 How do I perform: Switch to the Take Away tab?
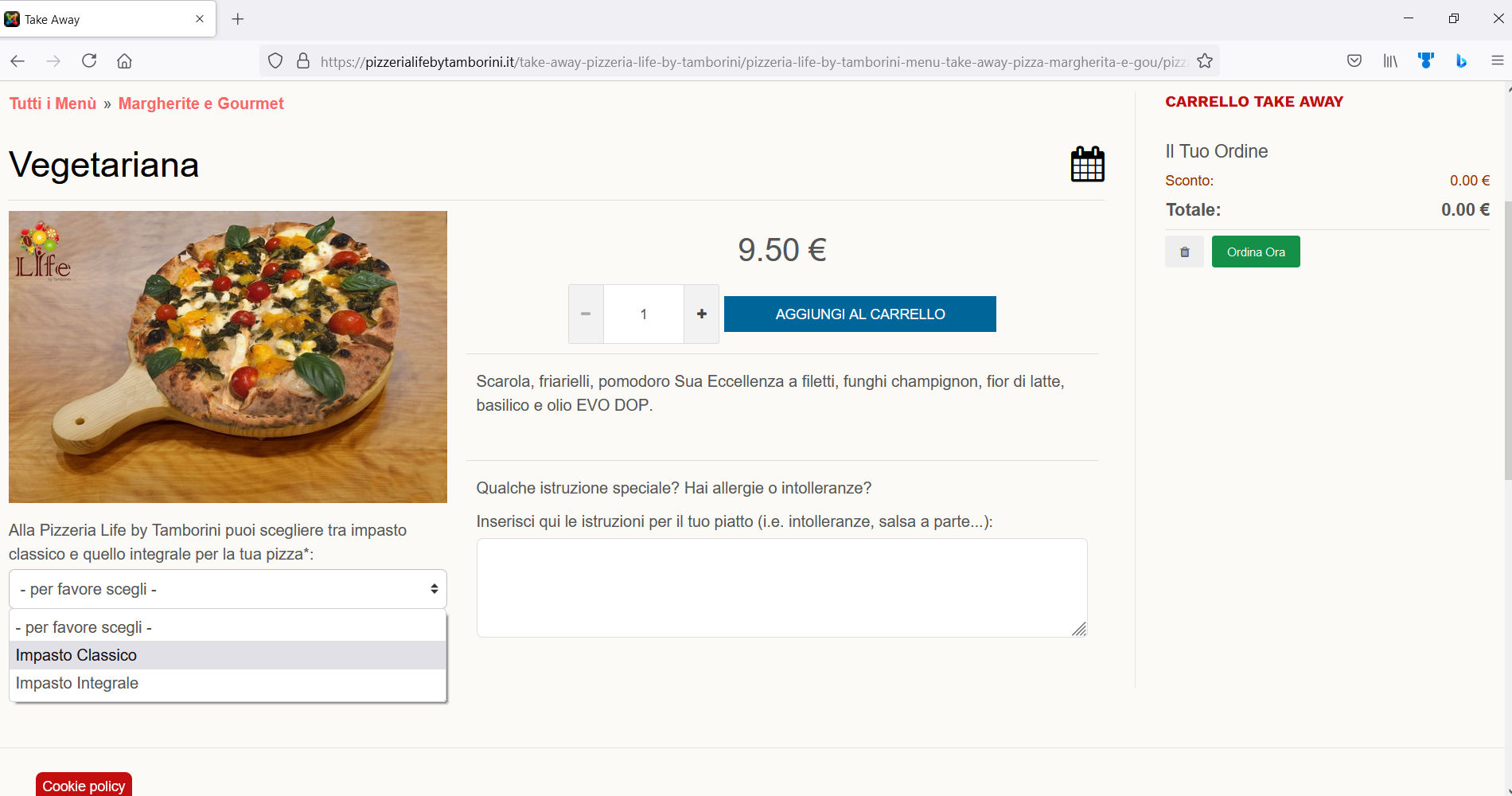pyautogui.click(x=103, y=19)
